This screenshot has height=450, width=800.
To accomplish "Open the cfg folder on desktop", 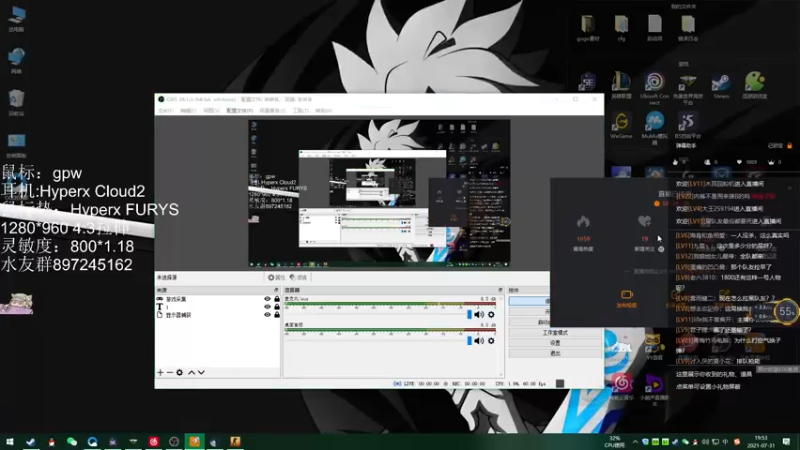I will click(x=621, y=28).
